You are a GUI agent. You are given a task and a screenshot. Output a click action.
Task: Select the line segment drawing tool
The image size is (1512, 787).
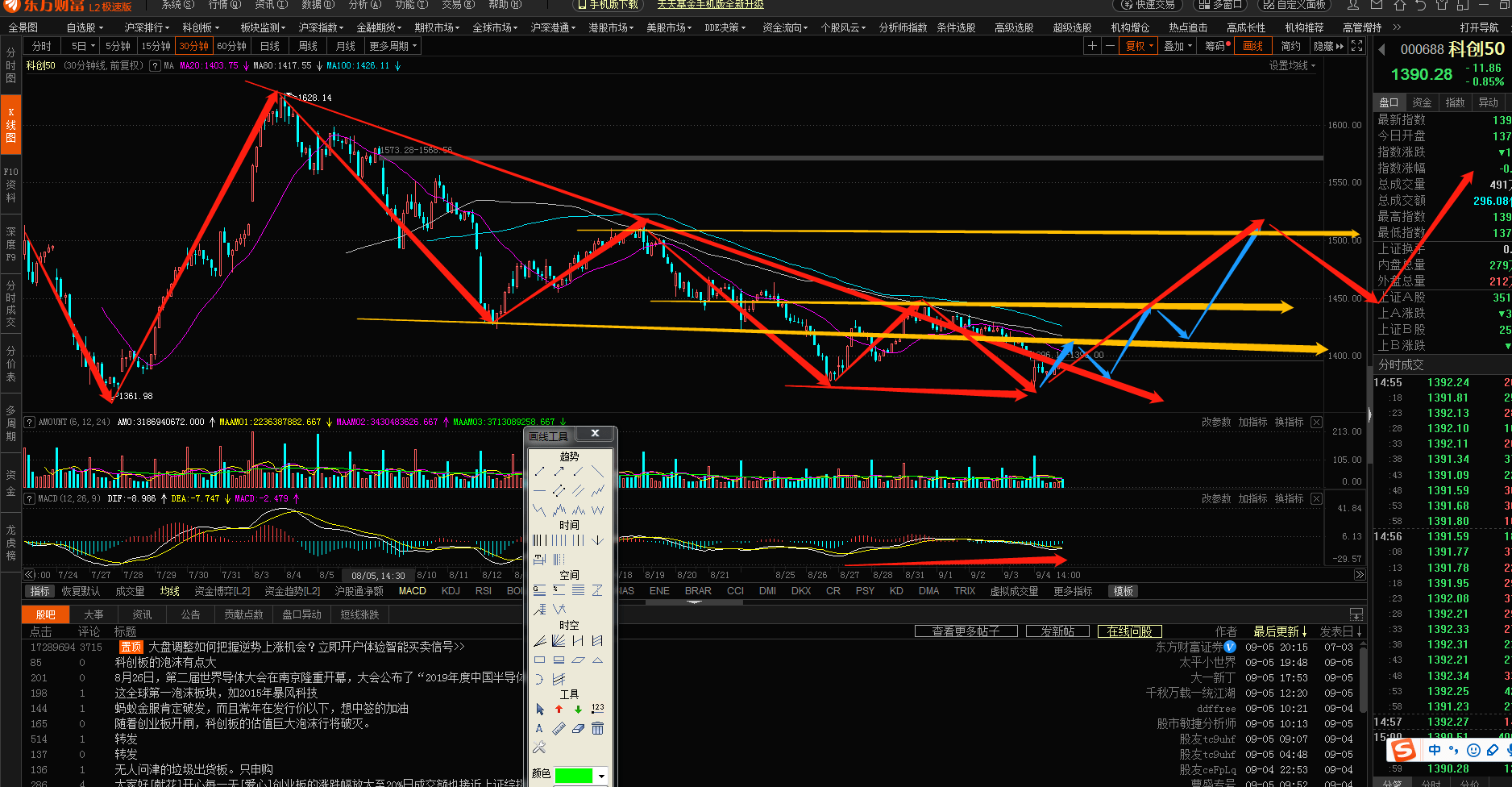click(x=539, y=471)
